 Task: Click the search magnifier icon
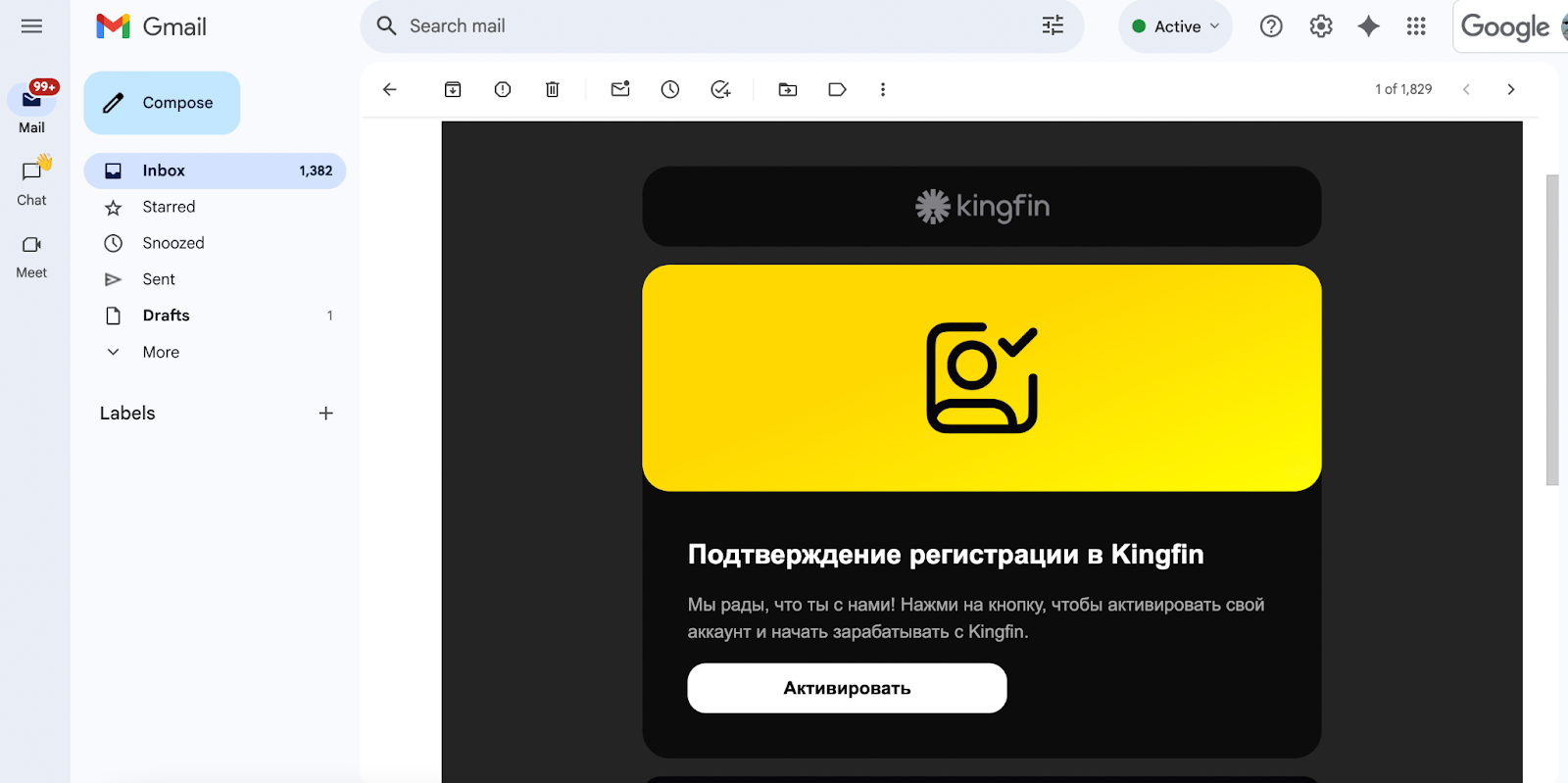point(387,26)
